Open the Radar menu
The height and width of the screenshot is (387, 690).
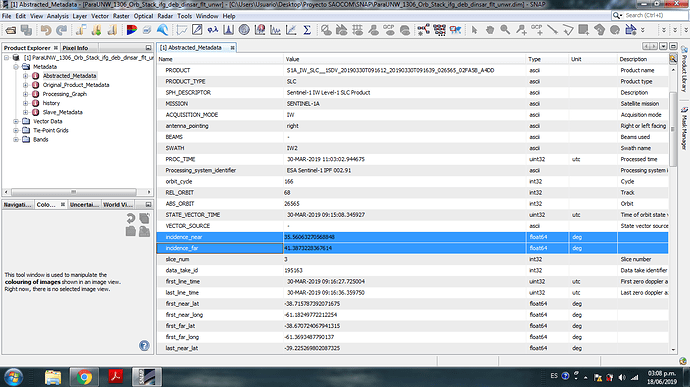(x=165, y=16)
